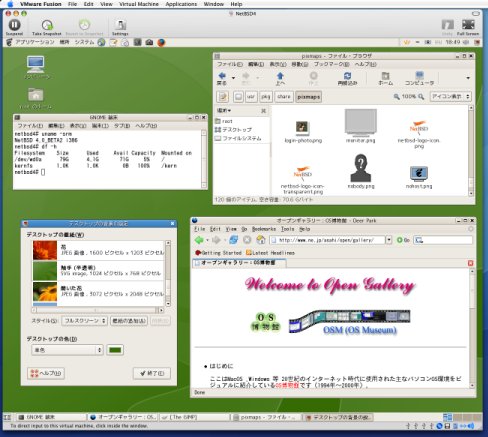Select yellow flower wallpaper entry

98,291
